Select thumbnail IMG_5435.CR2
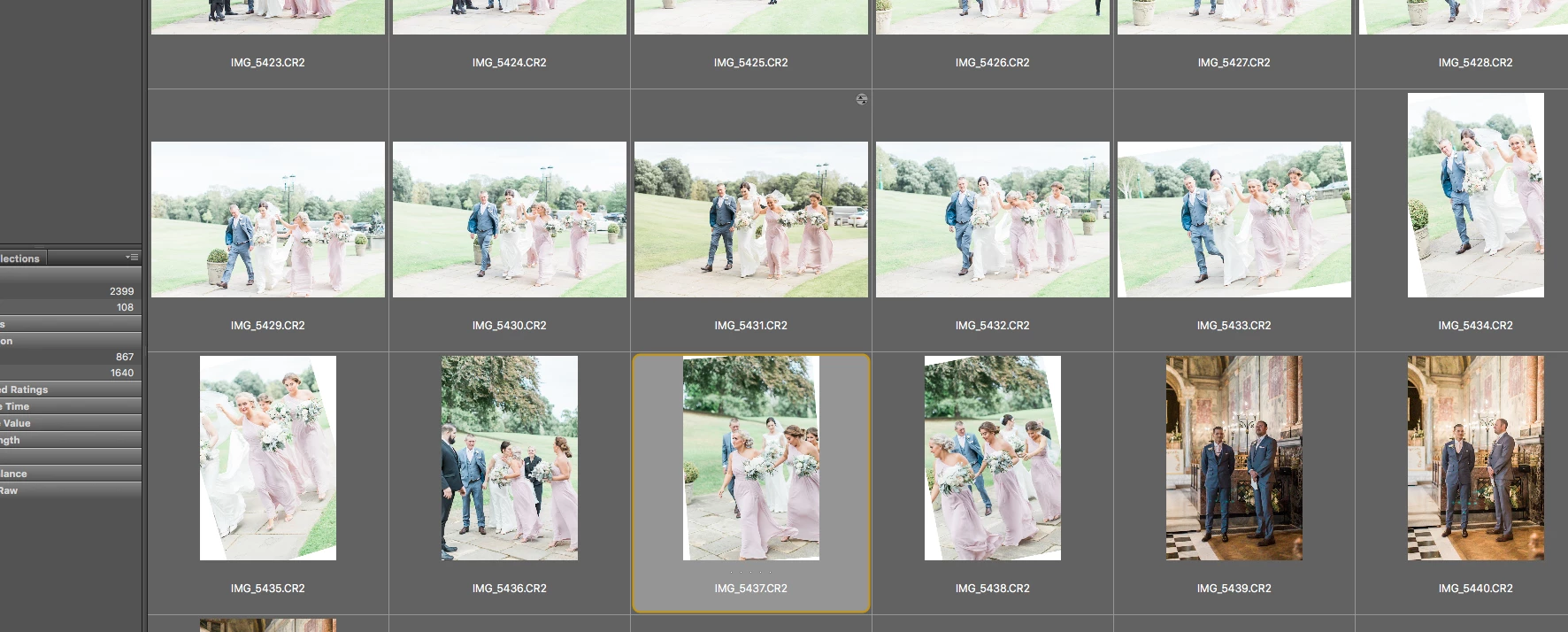Viewport: 1568px width, 632px height. pyautogui.click(x=268, y=458)
